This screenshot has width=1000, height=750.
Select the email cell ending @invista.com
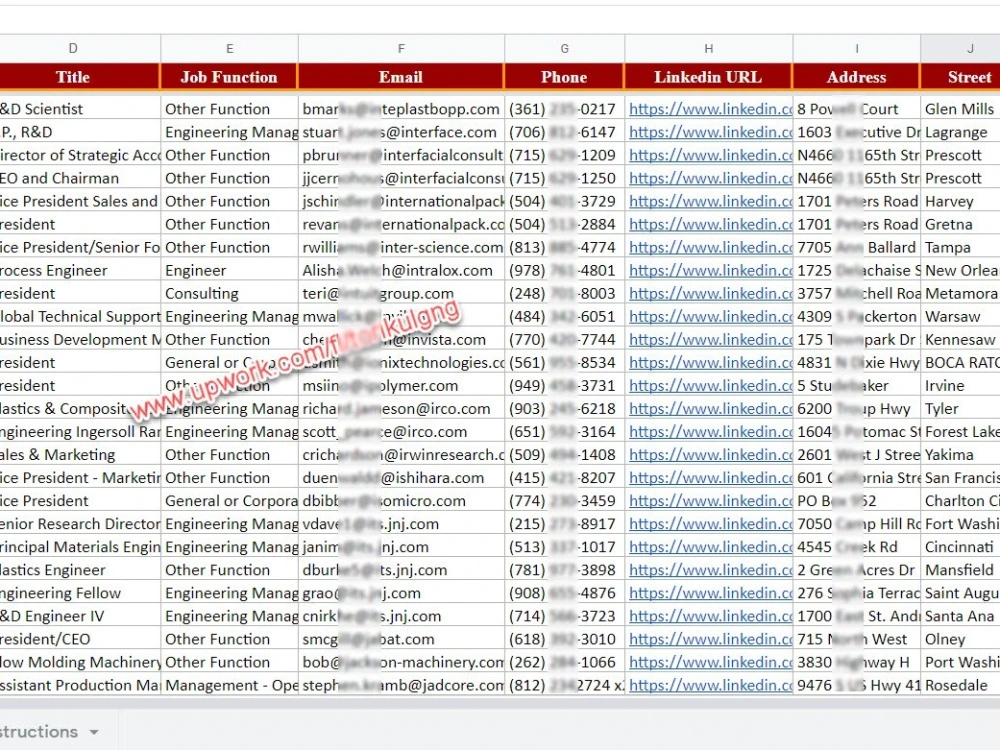pyautogui.click(x=401, y=340)
